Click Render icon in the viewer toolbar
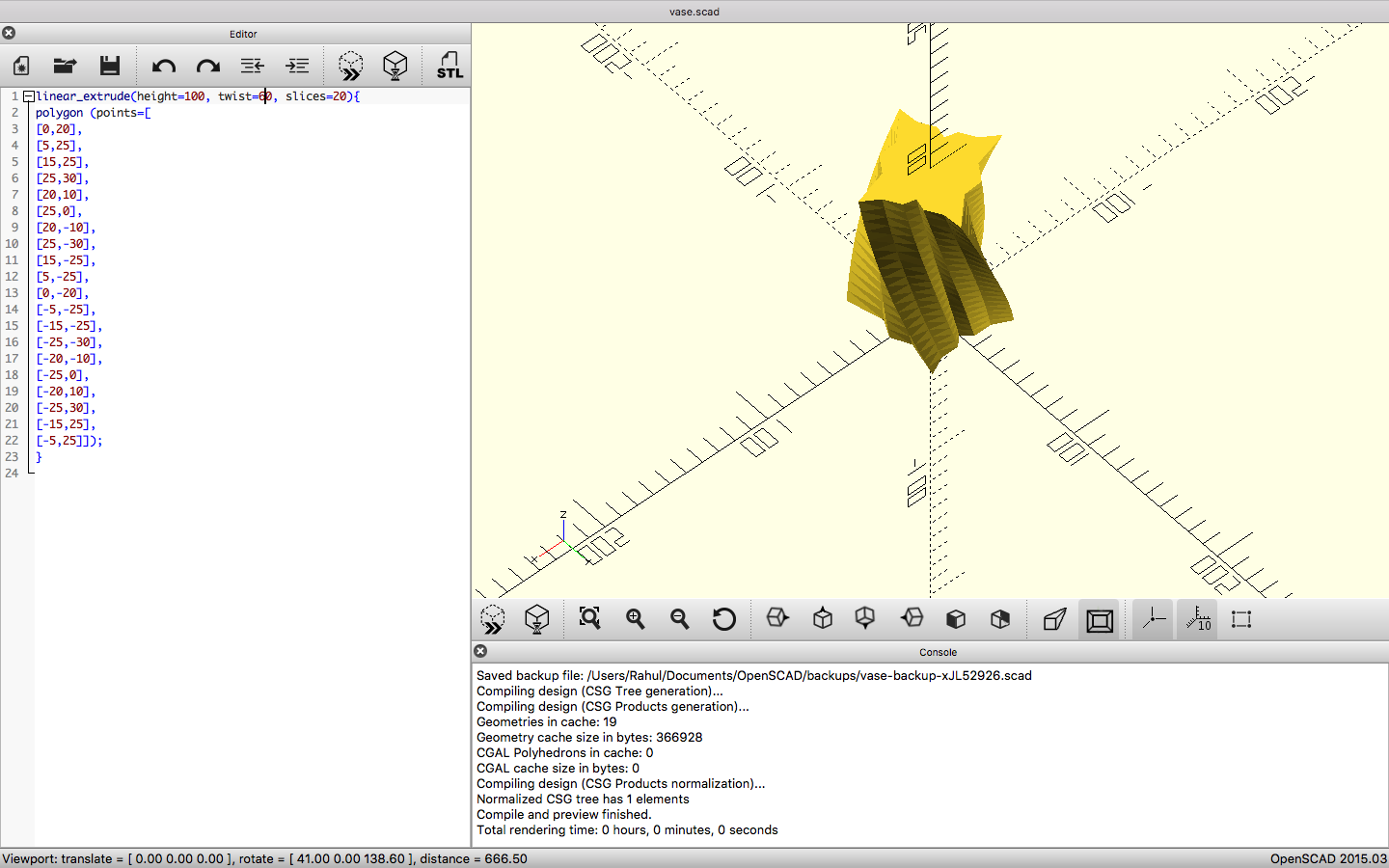This screenshot has width=1389, height=868. [x=537, y=619]
